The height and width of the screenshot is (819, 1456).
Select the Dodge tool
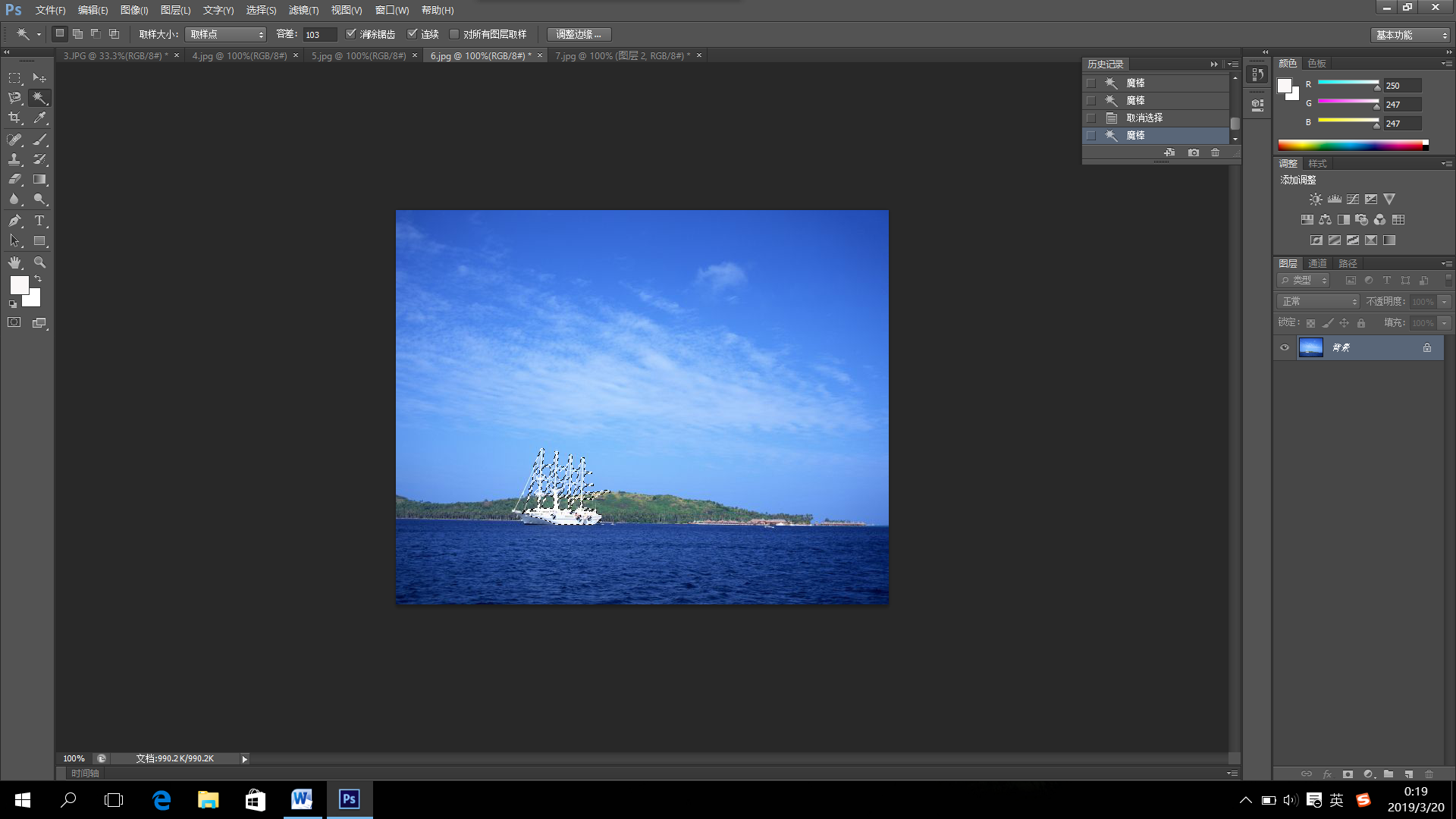pos(39,199)
